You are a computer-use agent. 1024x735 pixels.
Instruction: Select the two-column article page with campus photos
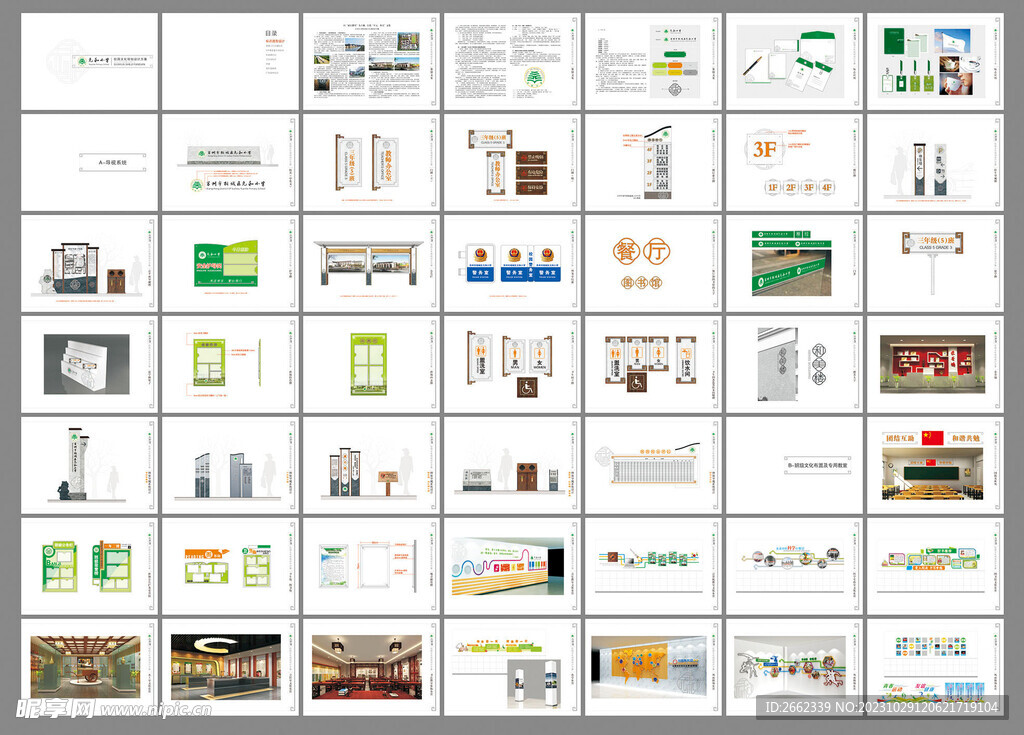pos(372,61)
